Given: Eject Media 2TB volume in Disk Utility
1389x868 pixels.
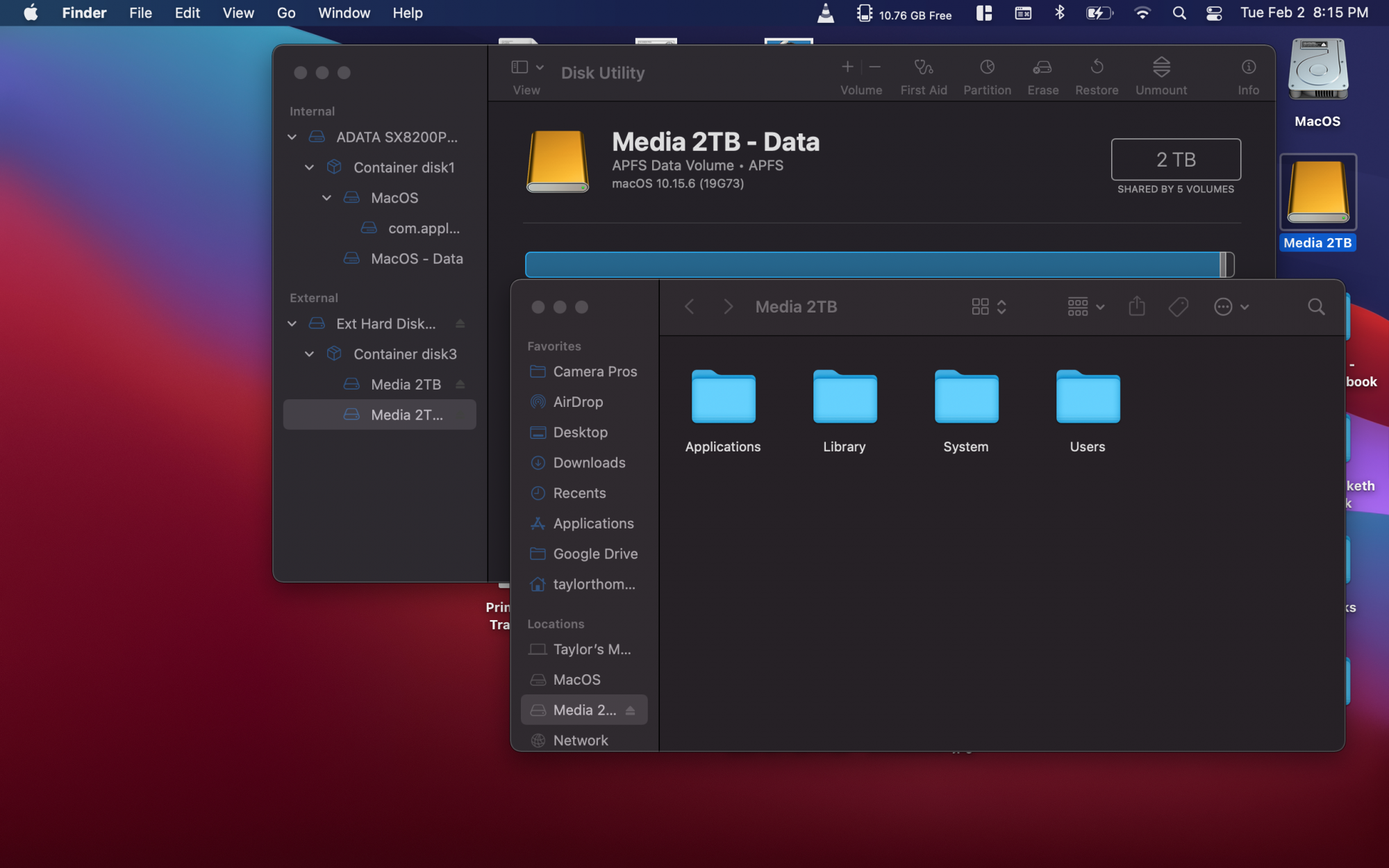Looking at the screenshot, I should [x=460, y=384].
